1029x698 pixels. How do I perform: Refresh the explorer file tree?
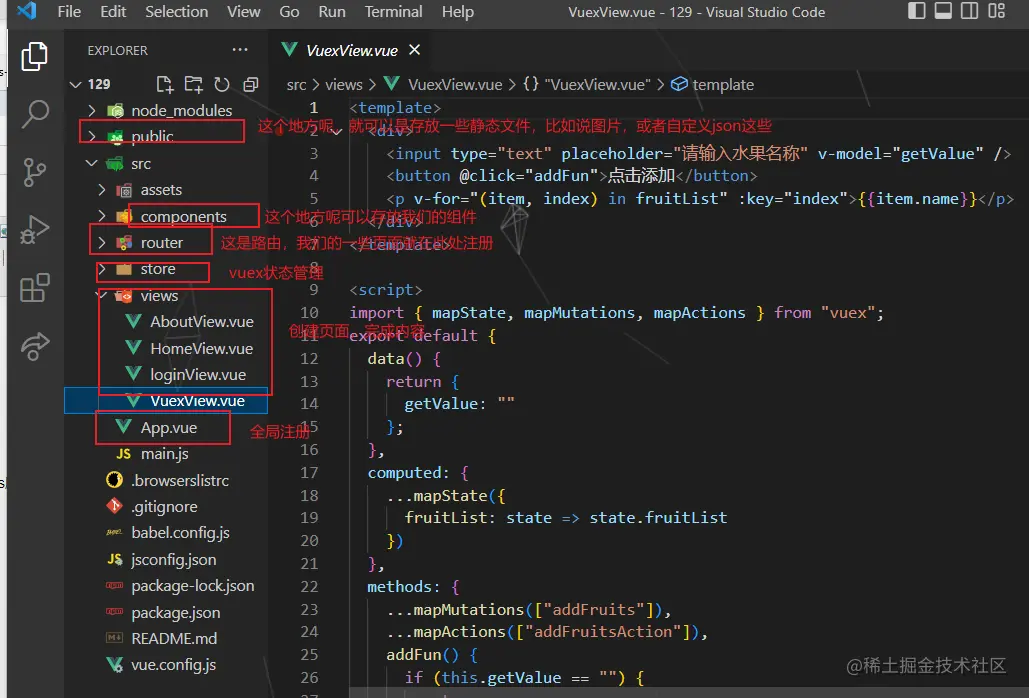tap(222, 84)
